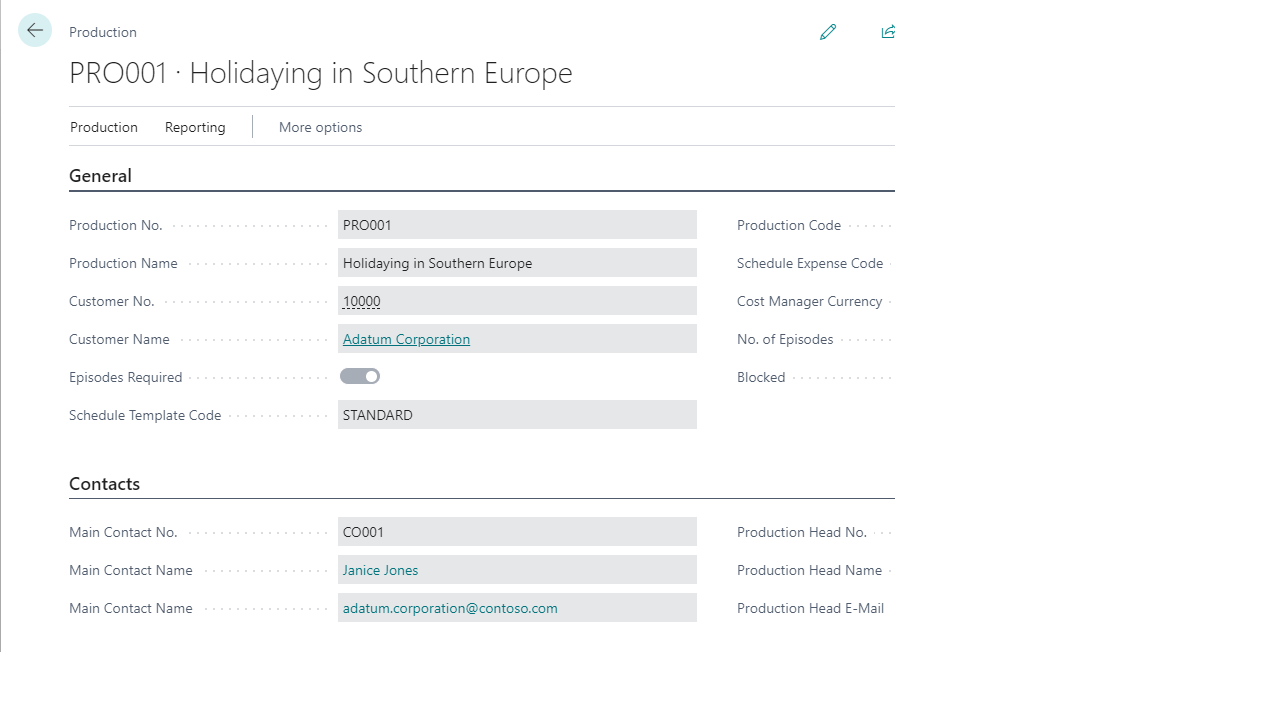Click the pencil edit icon
The image size is (1280, 720).
pyautogui.click(x=828, y=32)
